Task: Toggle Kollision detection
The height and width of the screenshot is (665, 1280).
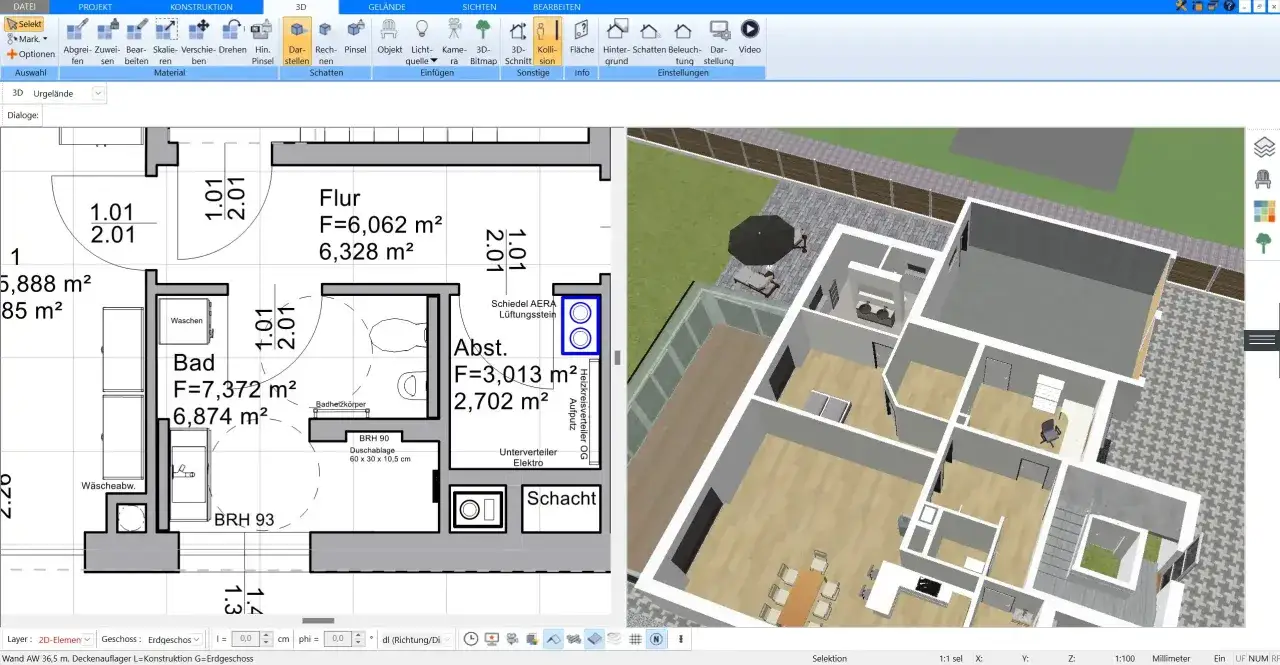Action: (547, 41)
